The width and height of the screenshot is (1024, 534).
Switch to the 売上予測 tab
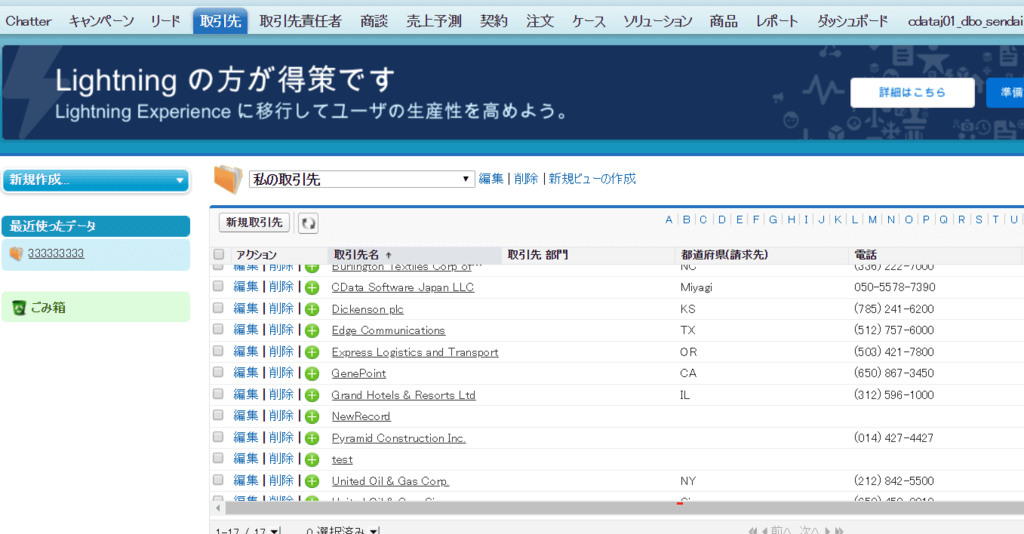click(434, 21)
